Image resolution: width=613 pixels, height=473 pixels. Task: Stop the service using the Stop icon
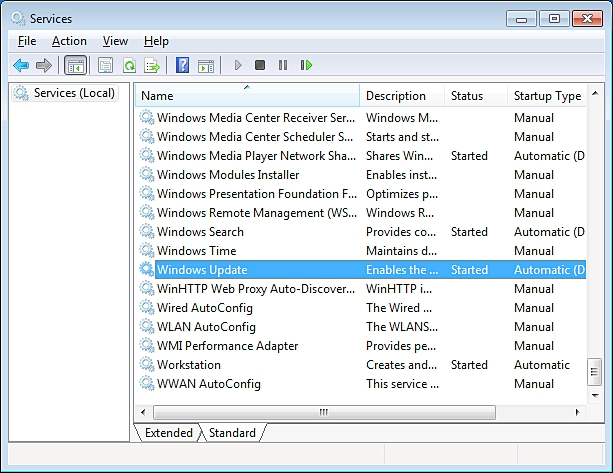pyautogui.click(x=260, y=66)
